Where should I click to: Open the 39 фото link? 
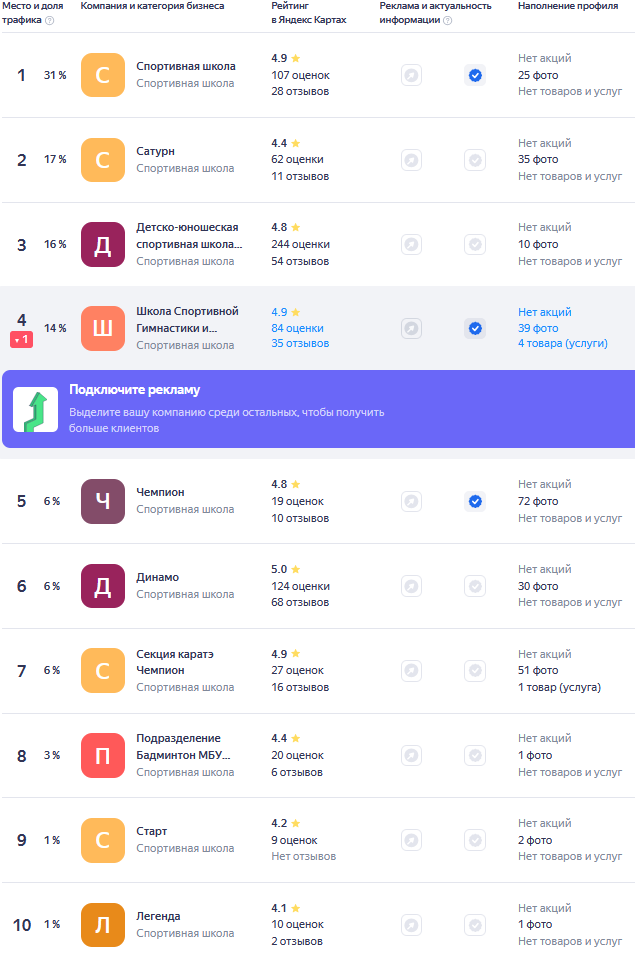coord(538,328)
